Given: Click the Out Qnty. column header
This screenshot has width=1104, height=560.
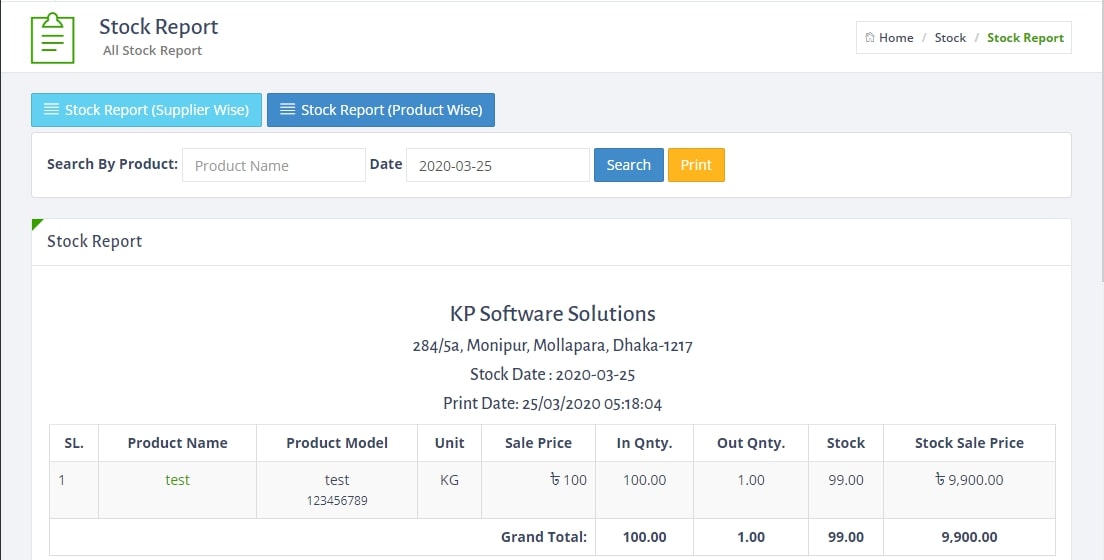Looking at the screenshot, I should [x=751, y=443].
